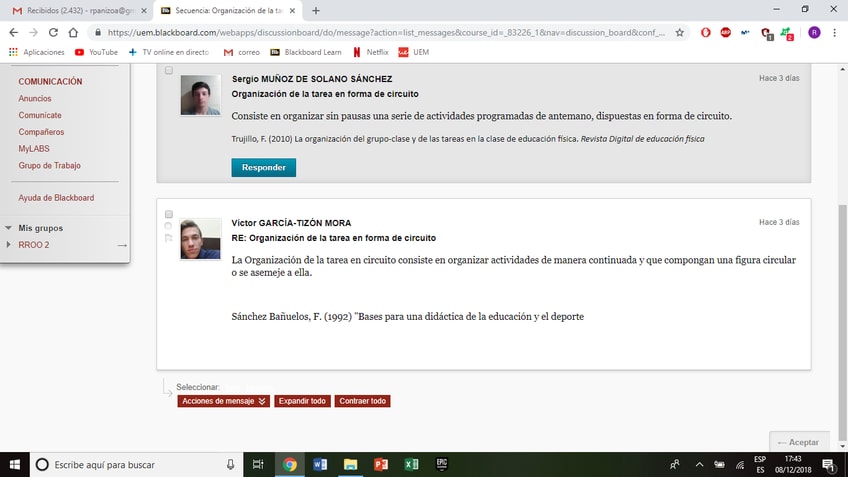Click the Windows search box
This screenshot has height=477, width=848.
pos(136,465)
